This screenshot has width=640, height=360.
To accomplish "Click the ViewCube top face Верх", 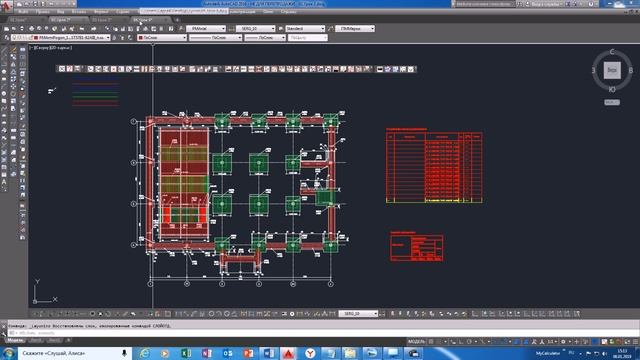I will pos(612,70).
